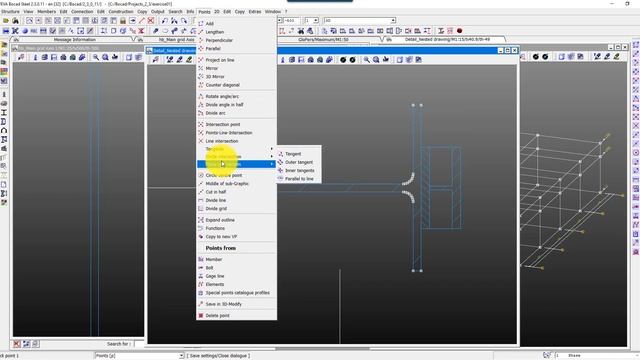Expand the Tangents submenu arrow
This screenshot has height=360, width=640.
click(272, 149)
